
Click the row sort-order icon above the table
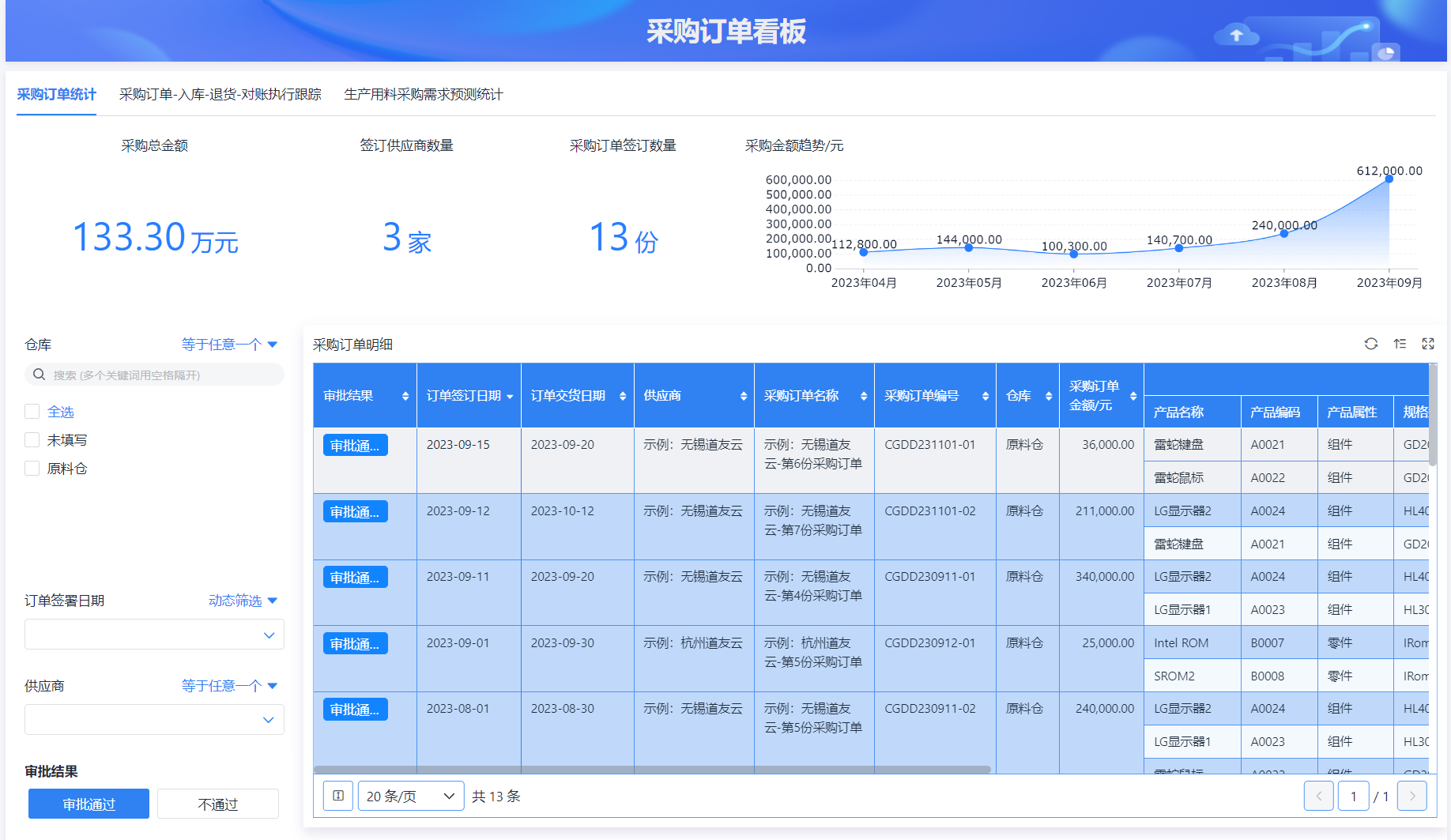pos(1400,344)
